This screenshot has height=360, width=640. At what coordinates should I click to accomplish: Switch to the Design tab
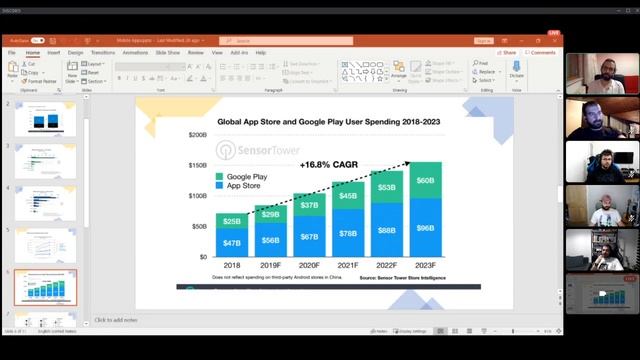pyautogui.click(x=76, y=53)
